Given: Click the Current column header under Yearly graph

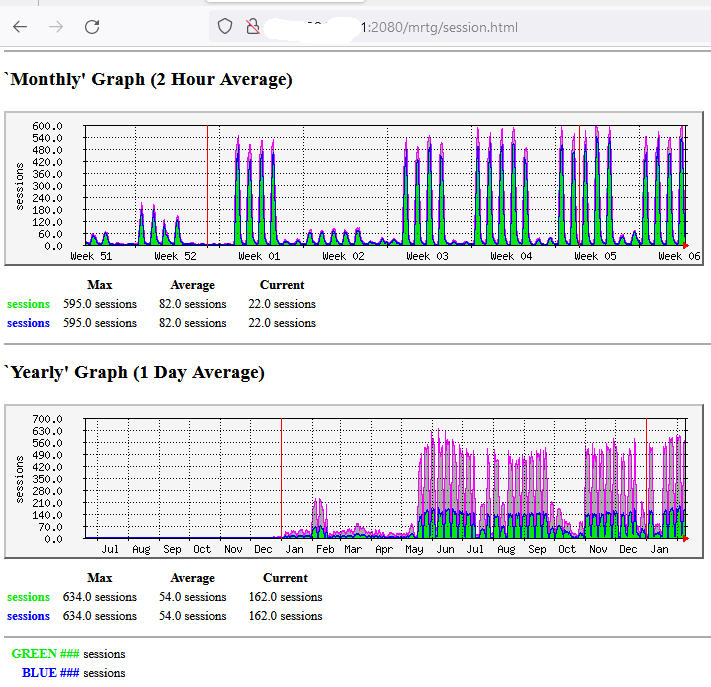Looking at the screenshot, I should point(285,578).
